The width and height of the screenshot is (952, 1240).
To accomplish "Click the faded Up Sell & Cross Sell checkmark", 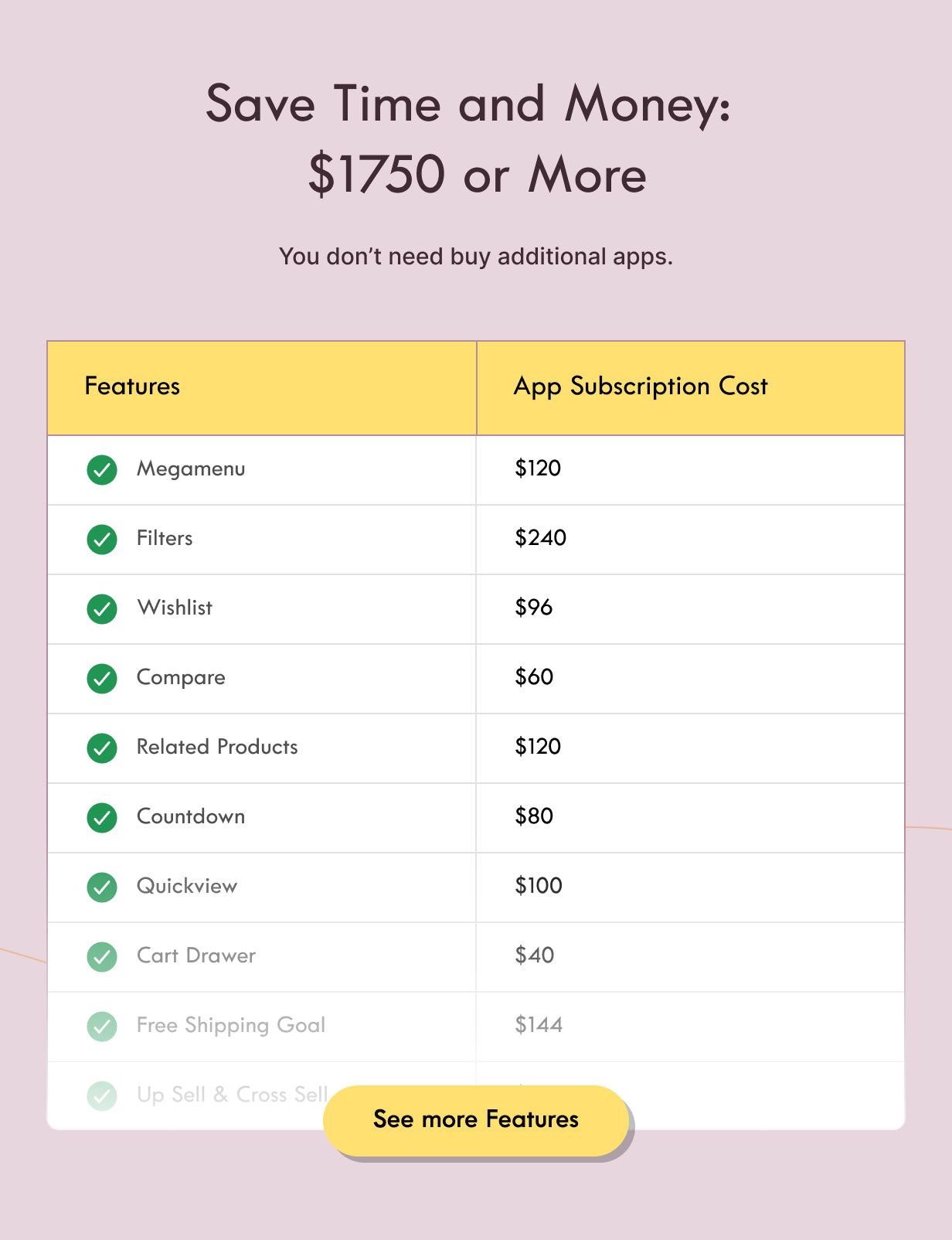I will 102,1095.
